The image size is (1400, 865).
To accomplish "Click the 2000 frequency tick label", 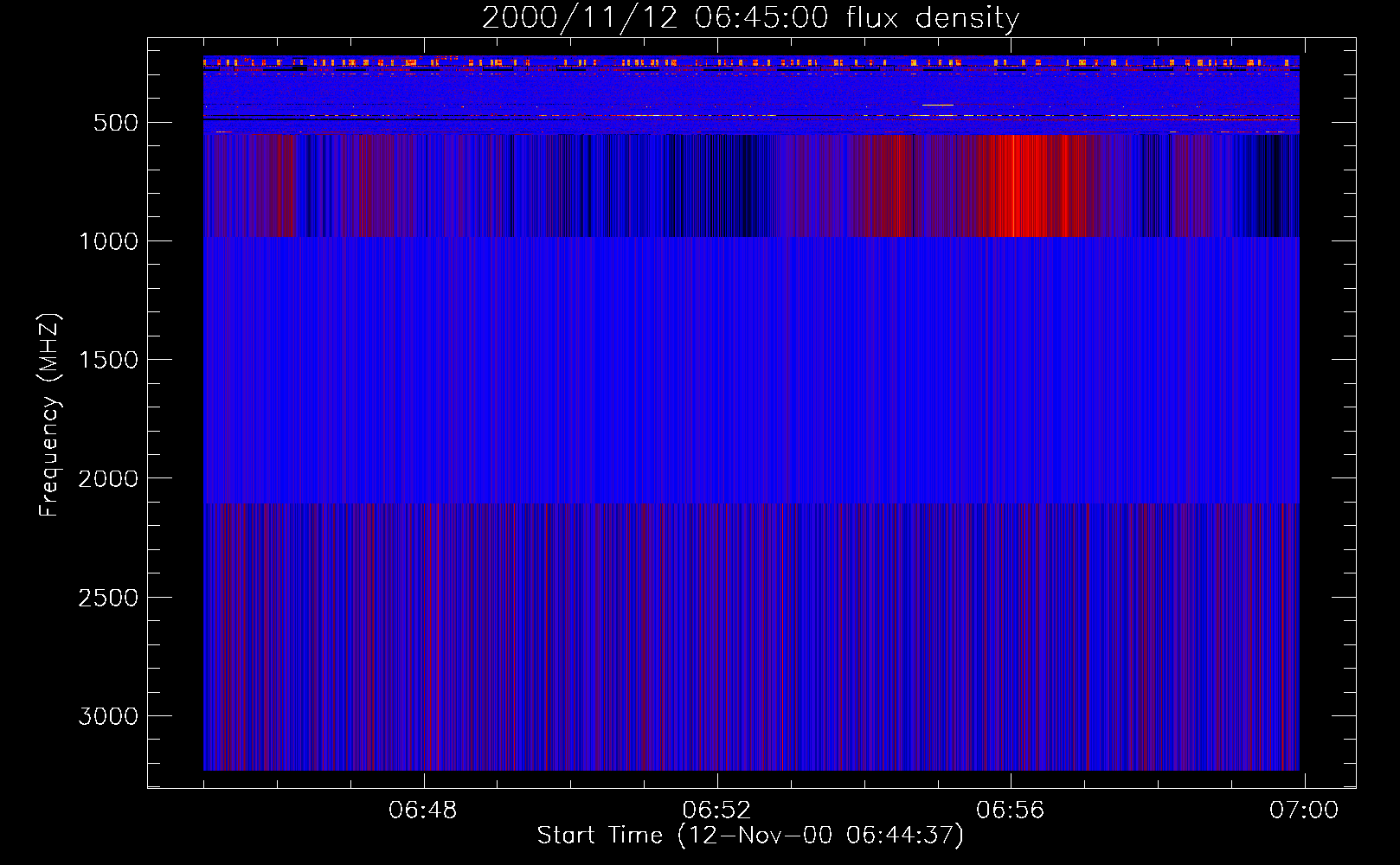I will coord(108,478).
